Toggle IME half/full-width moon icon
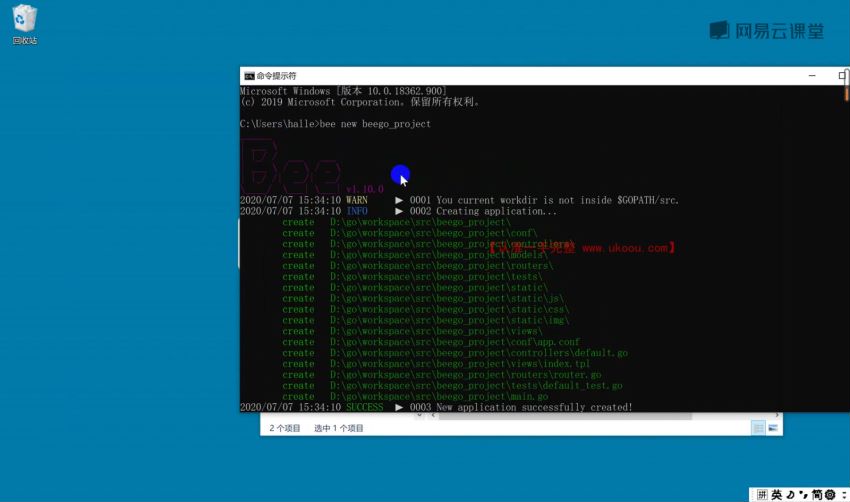Viewport: 850px width, 502px height. pyautogui.click(x=790, y=494)
